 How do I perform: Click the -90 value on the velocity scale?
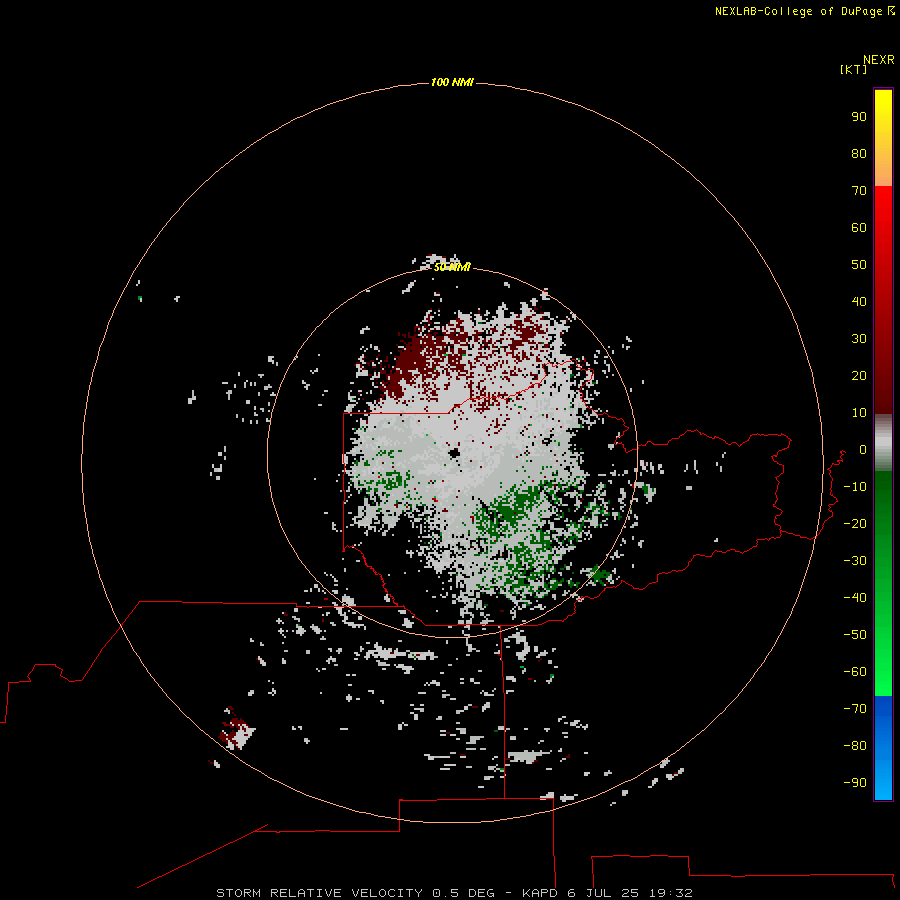click(x=855, y=783)
